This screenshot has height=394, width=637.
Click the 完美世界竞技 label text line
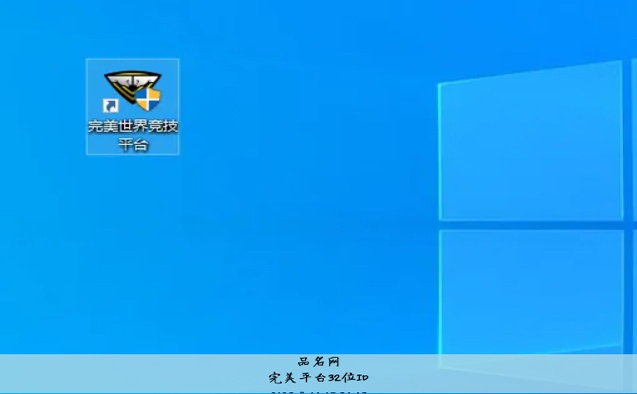point(133,126)
